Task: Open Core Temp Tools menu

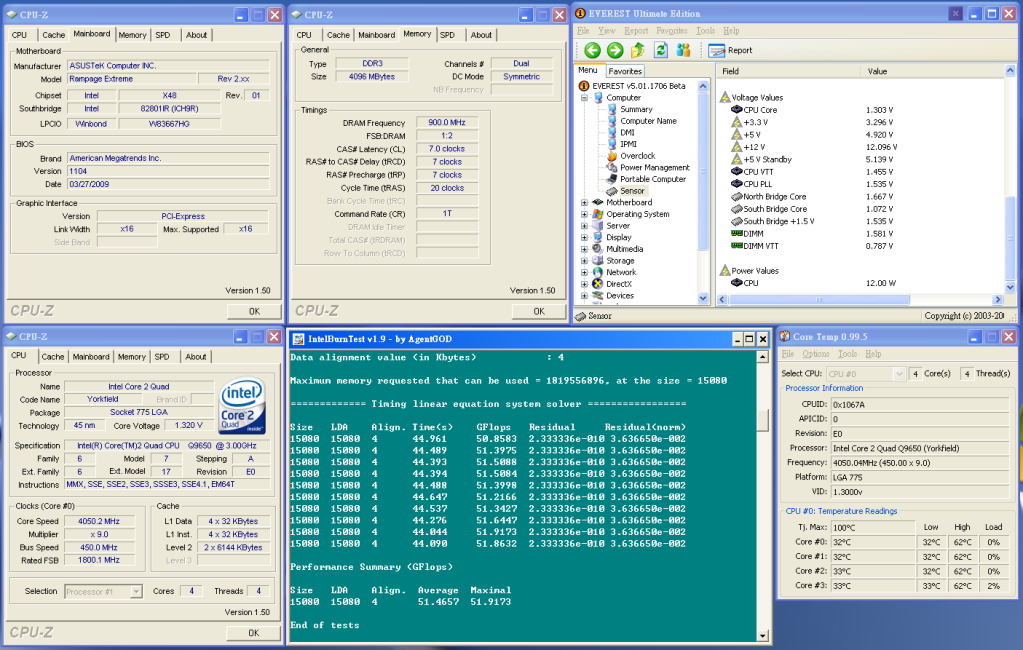Action: (847, 354)
